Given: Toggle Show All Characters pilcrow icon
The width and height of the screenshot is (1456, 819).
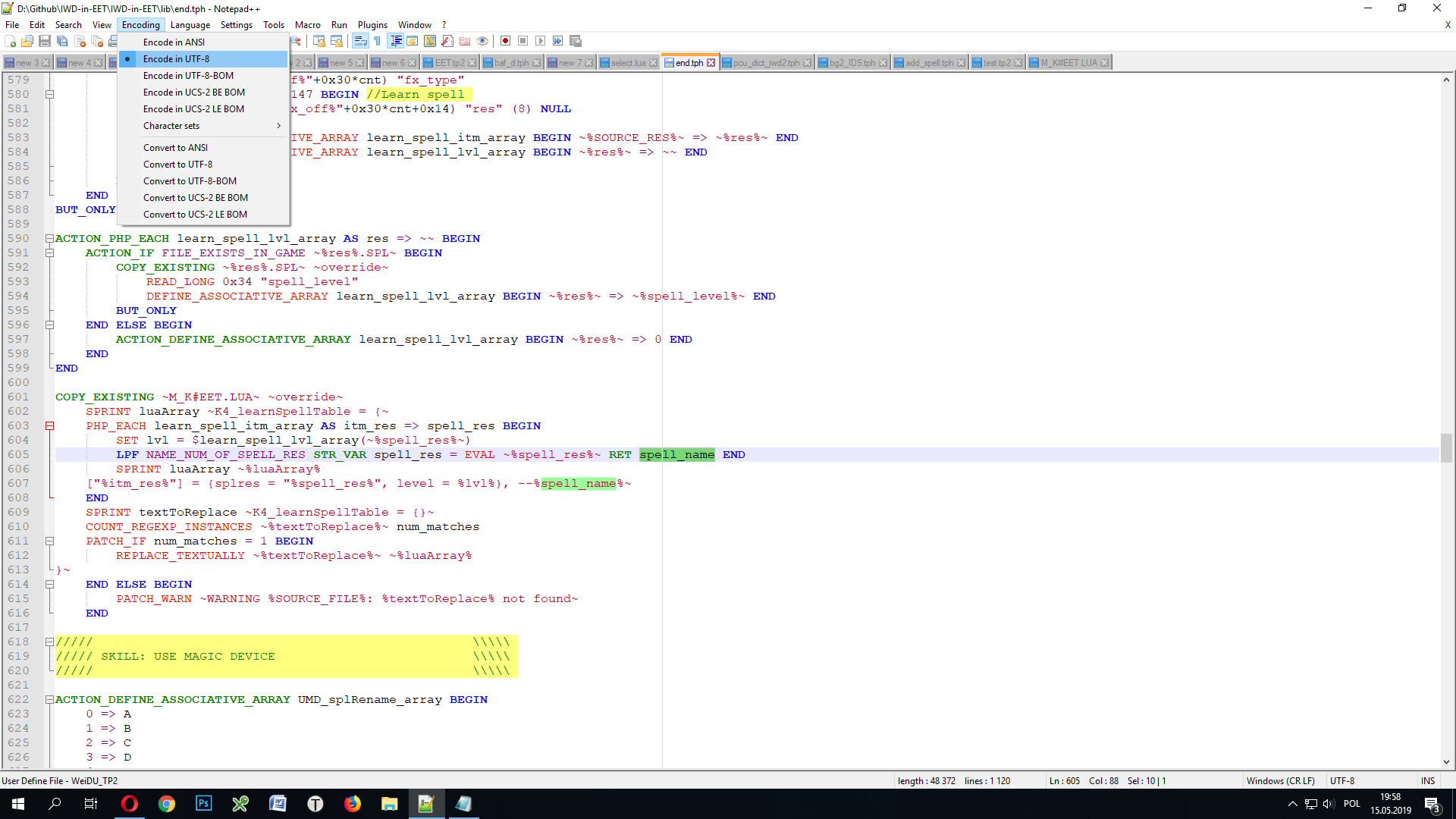Looking at the screenshot, I should [378, 41].
